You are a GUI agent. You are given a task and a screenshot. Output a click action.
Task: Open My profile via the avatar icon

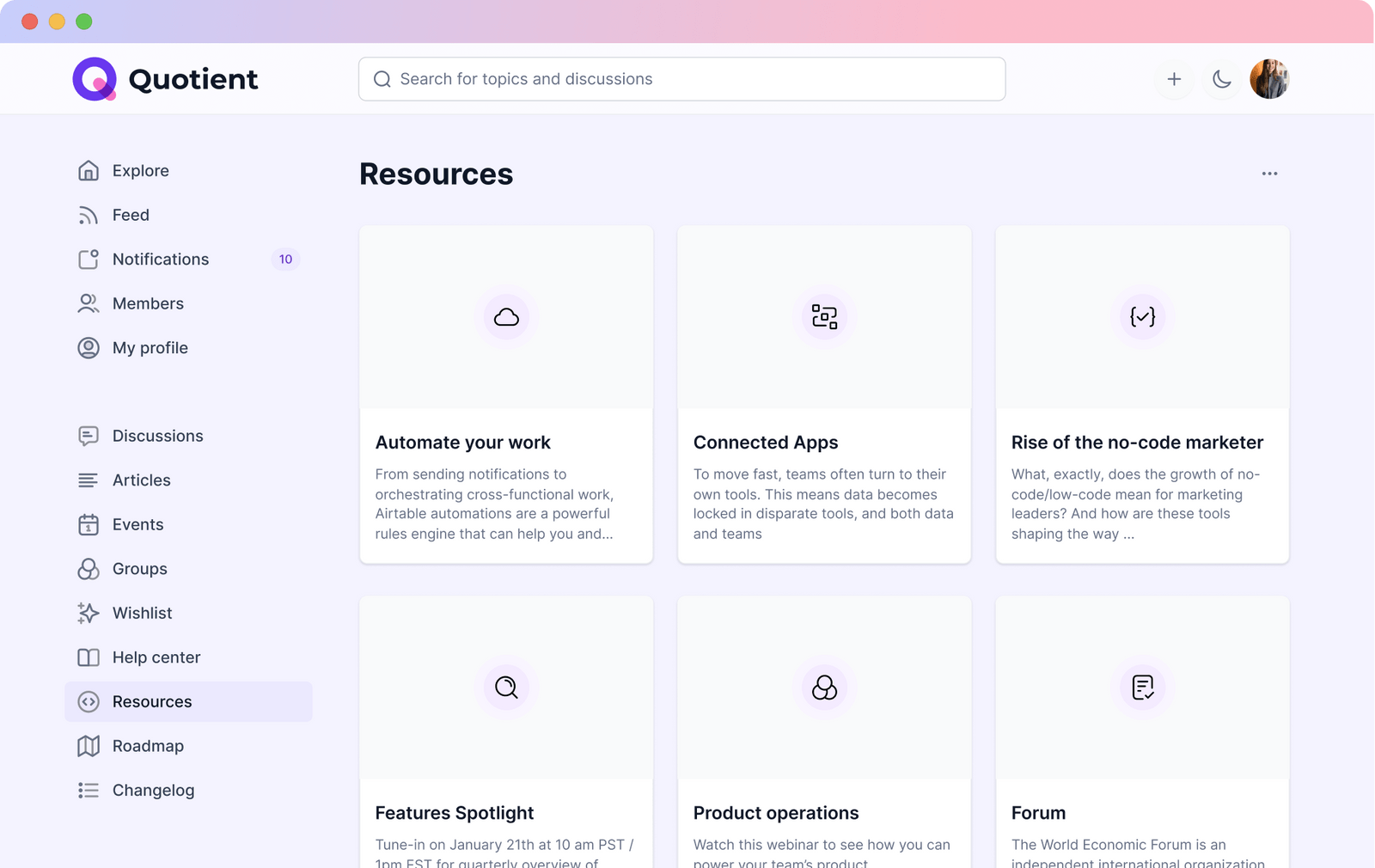[x=89, y=347]
